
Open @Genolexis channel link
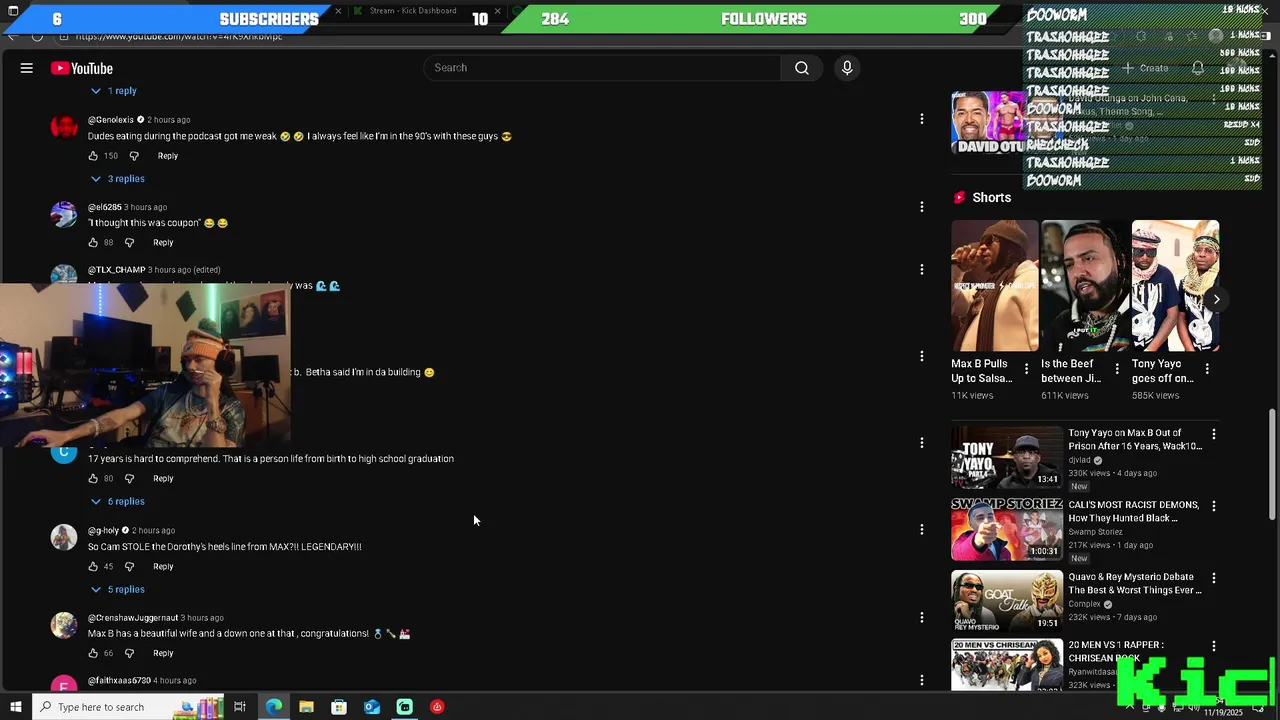coord(111,120)
